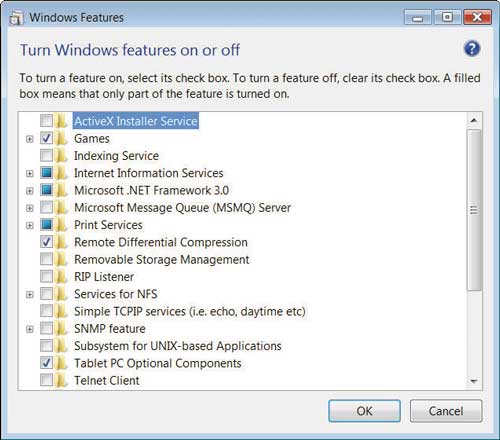Select the Telnet Client label

pyautogui.click(x=107, y=380)
